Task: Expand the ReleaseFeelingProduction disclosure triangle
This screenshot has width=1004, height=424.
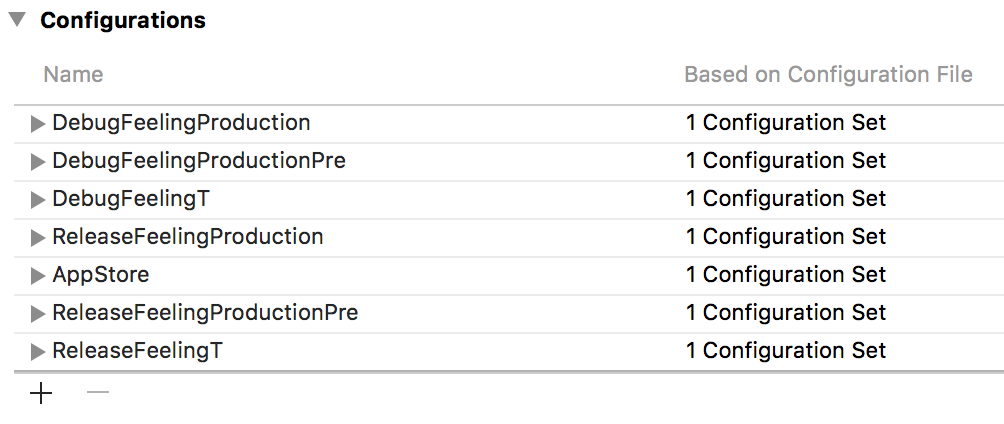Action: click(x=38, y=238)
